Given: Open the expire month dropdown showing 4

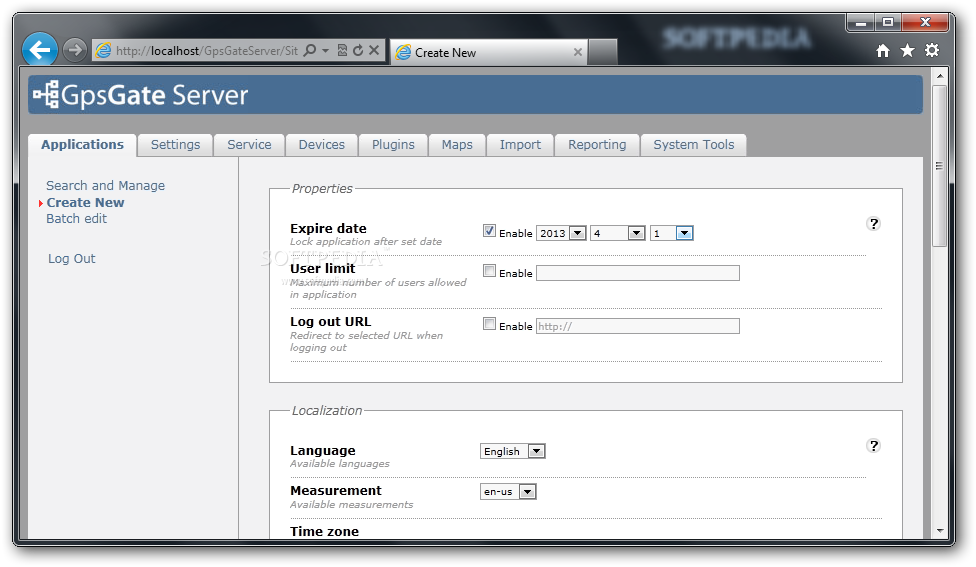Looking at the screenshot, I should (617, 233).
